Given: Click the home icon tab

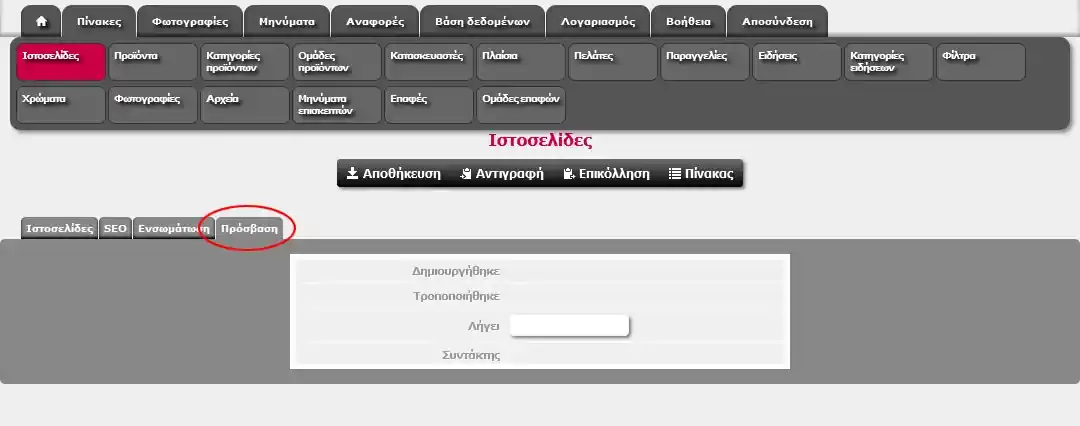Looking at the screenshot, I should tap(41, 21).
